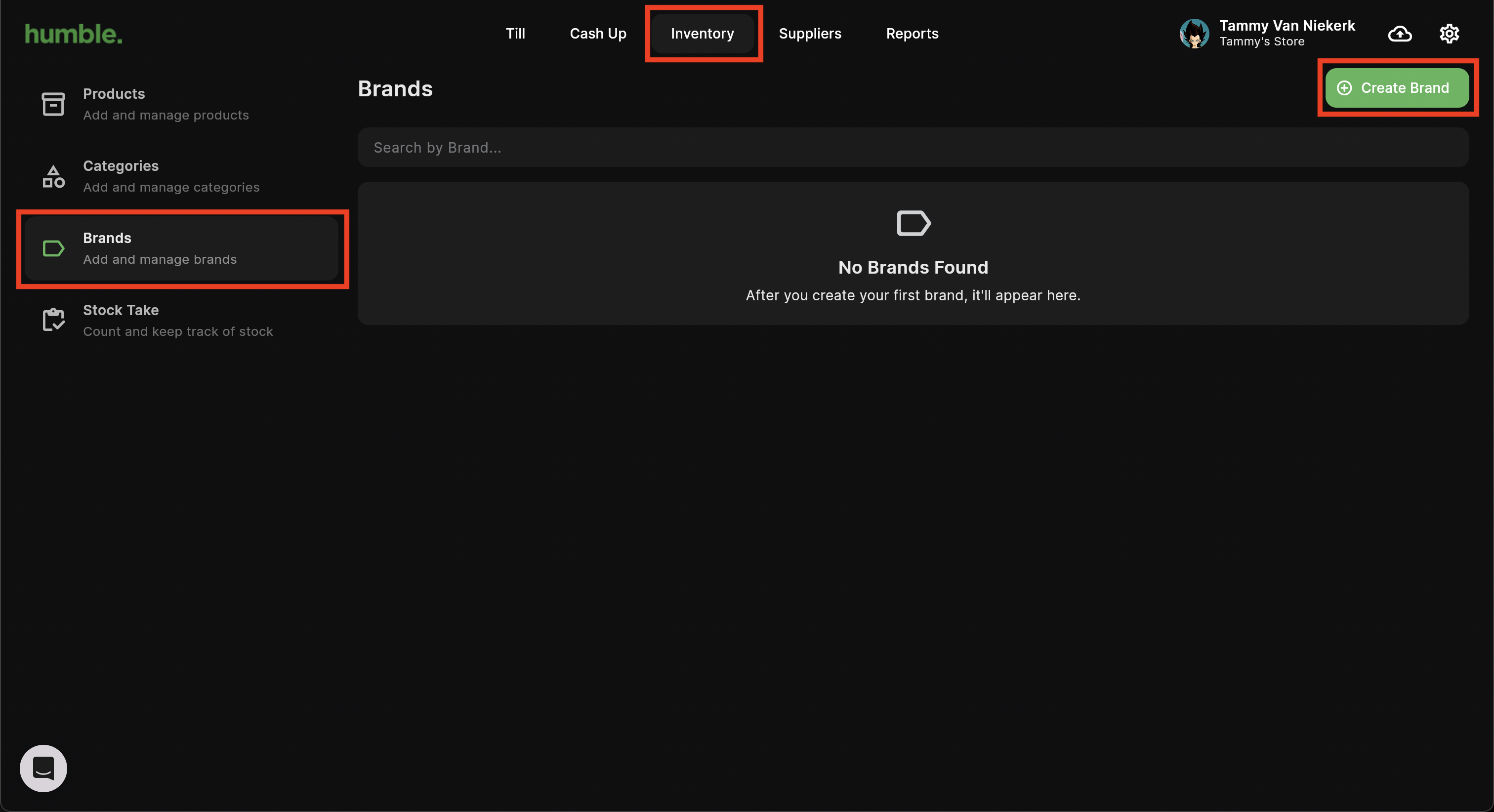This screenshot has width=1494, height=812.
Task: Click the Stock Take clipboard icon
Action: (x=53, y=320)
